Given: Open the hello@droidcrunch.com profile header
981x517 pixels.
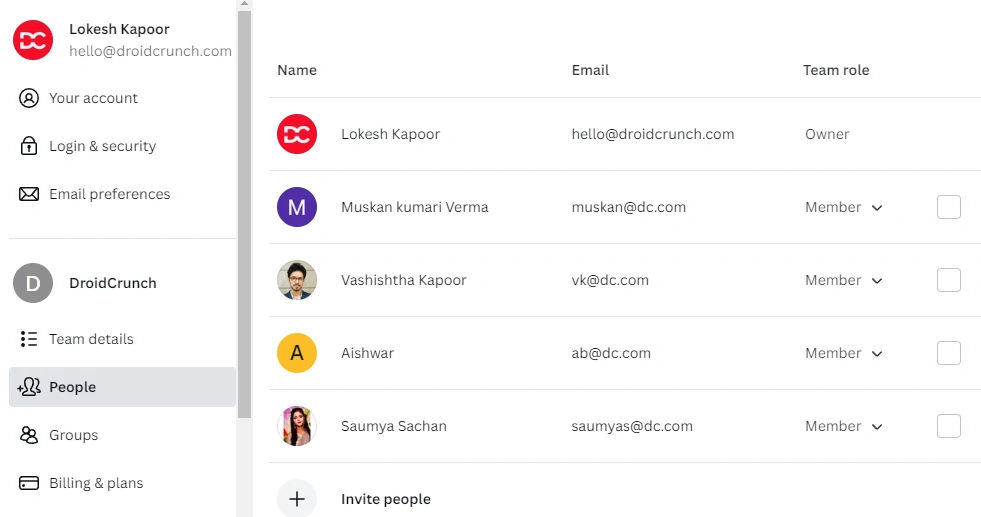Looking at the screenshot, I should pyautogui.click(x=123, y=40).
